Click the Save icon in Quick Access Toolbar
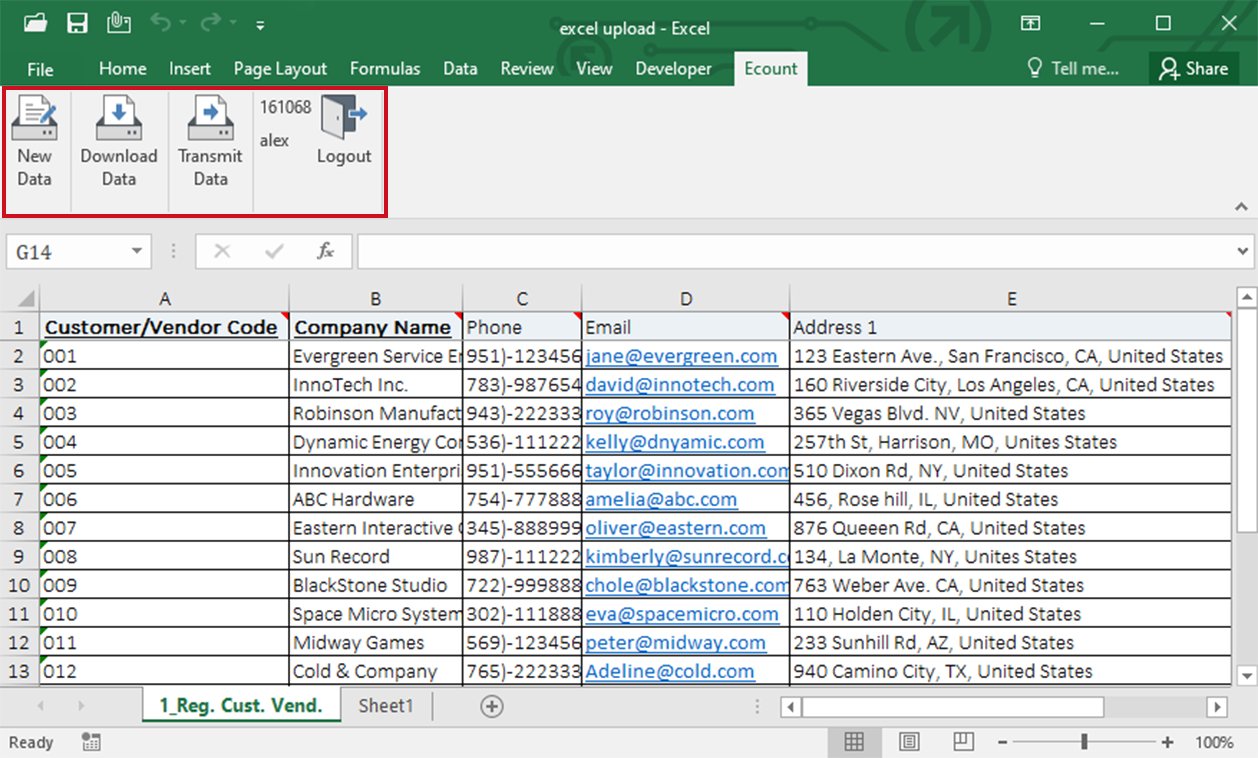The height and width of the screenshot is (758, 1258). click(77, 22)
